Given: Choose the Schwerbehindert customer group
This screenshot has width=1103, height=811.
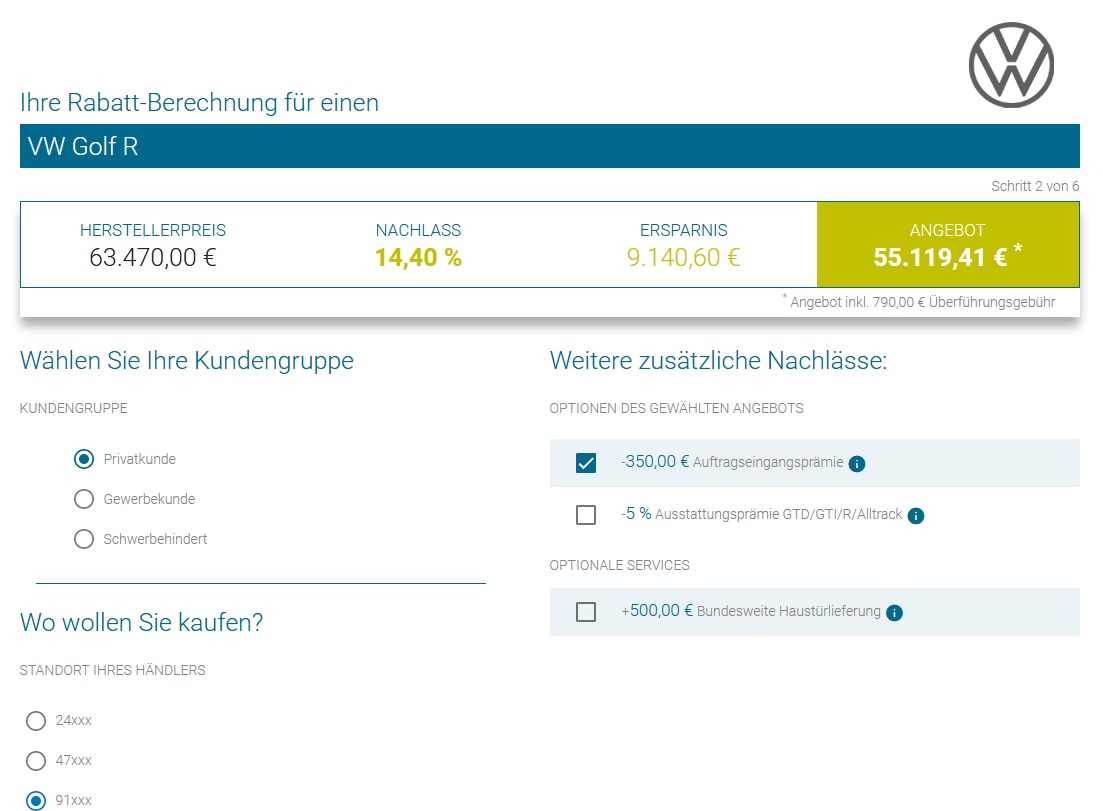Looking at the screenshot, I should pyautogui.click(x=84, y=539).
